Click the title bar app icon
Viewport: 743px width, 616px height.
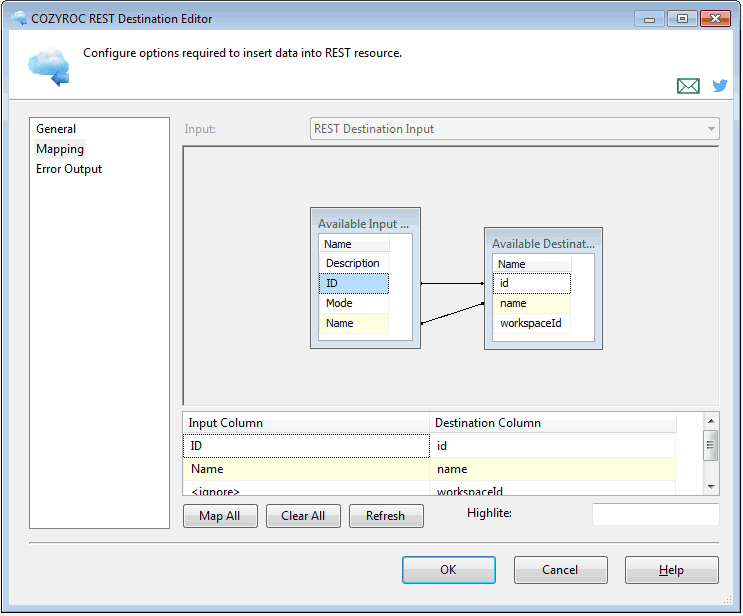click(19, 18)
